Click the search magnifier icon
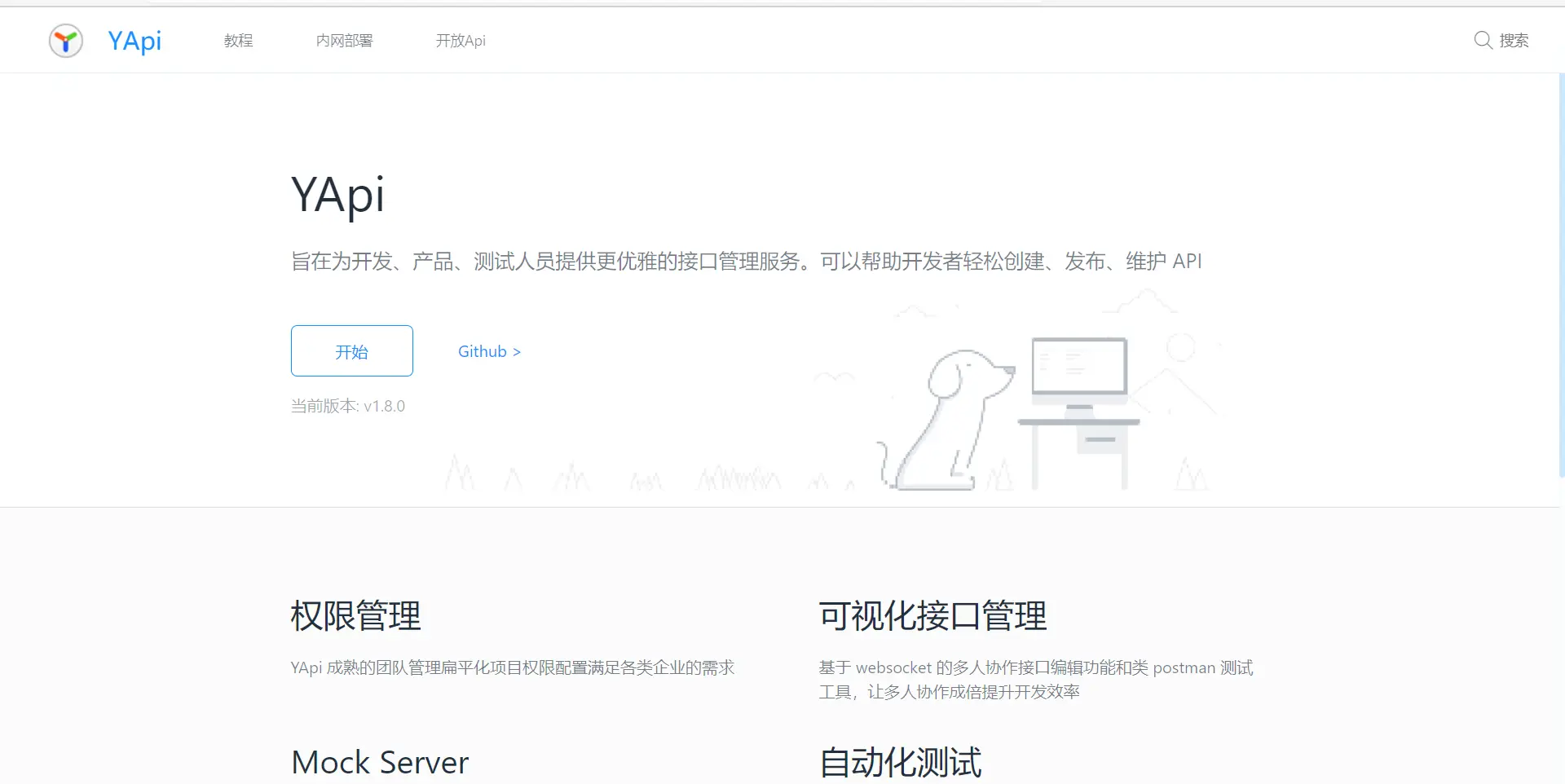The image size is (1565, 784). 1483,40
